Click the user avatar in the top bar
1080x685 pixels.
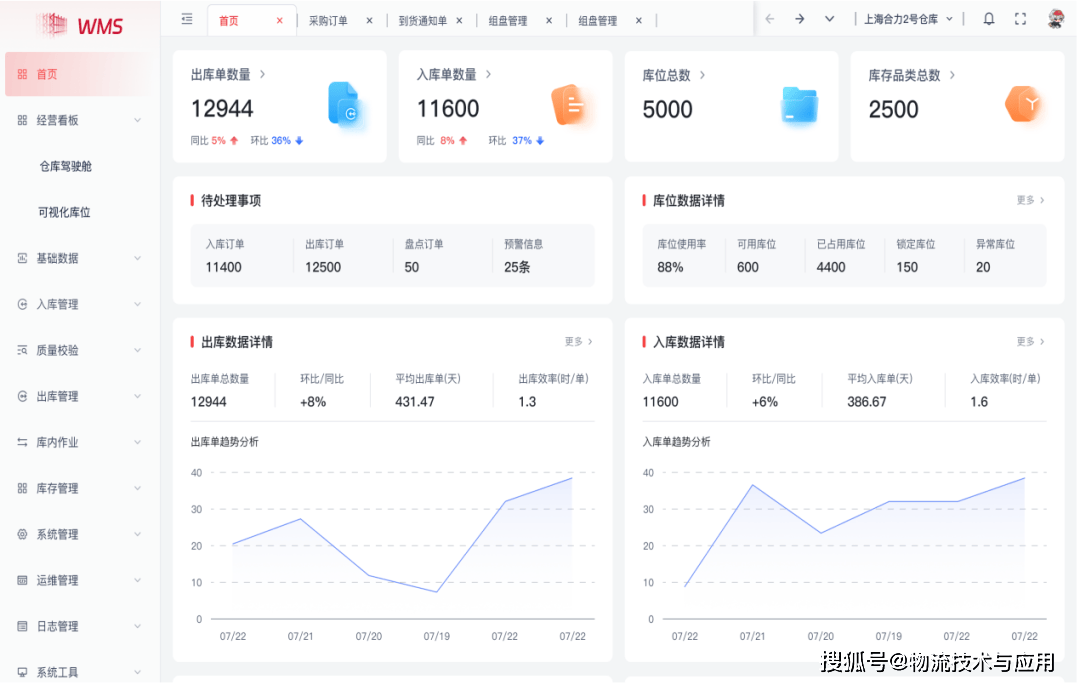(x=1055, y=17)
